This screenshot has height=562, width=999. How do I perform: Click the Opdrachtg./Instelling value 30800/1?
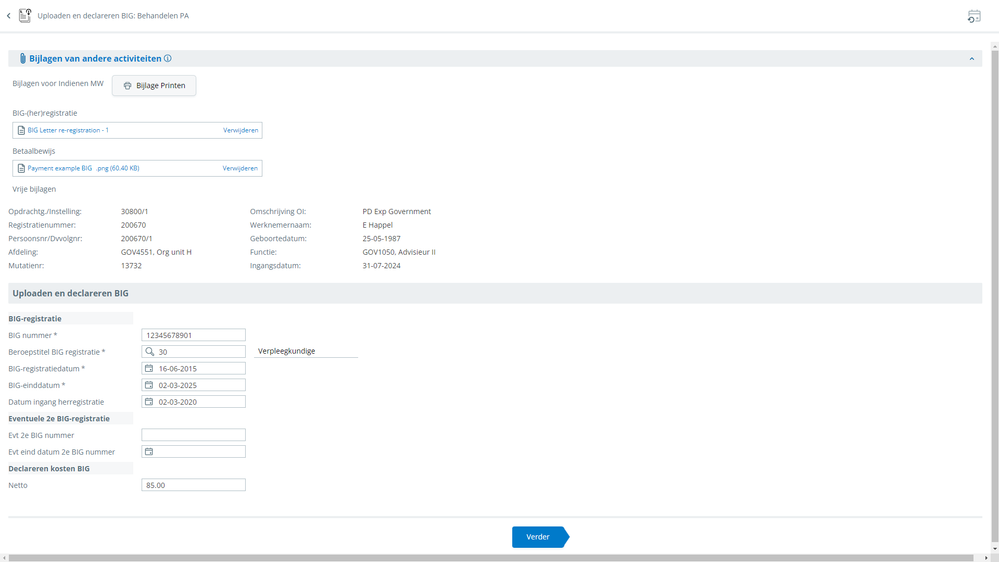click(x=134, y=212)
